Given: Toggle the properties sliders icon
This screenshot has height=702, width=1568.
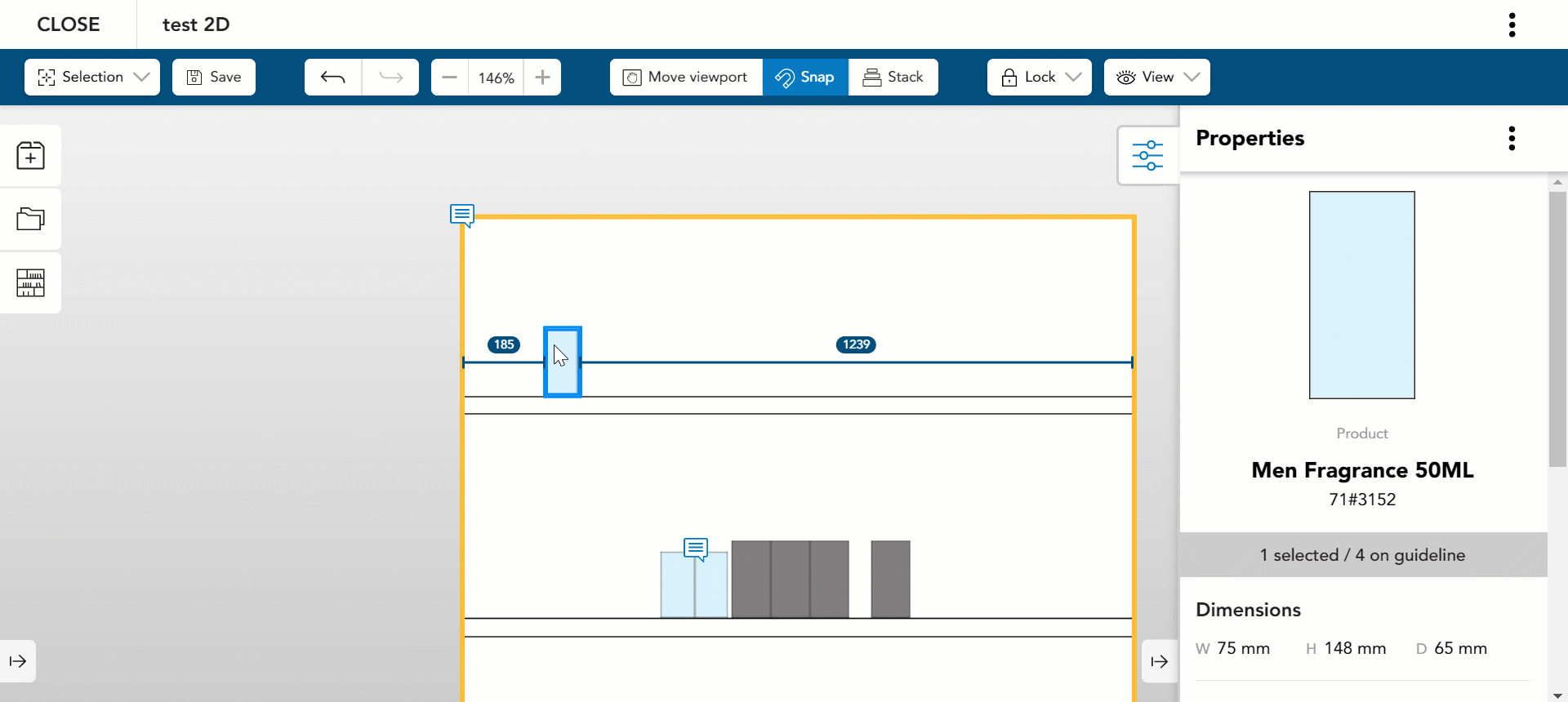Looking at the screenshot, I should click(x=1148, y=155).
